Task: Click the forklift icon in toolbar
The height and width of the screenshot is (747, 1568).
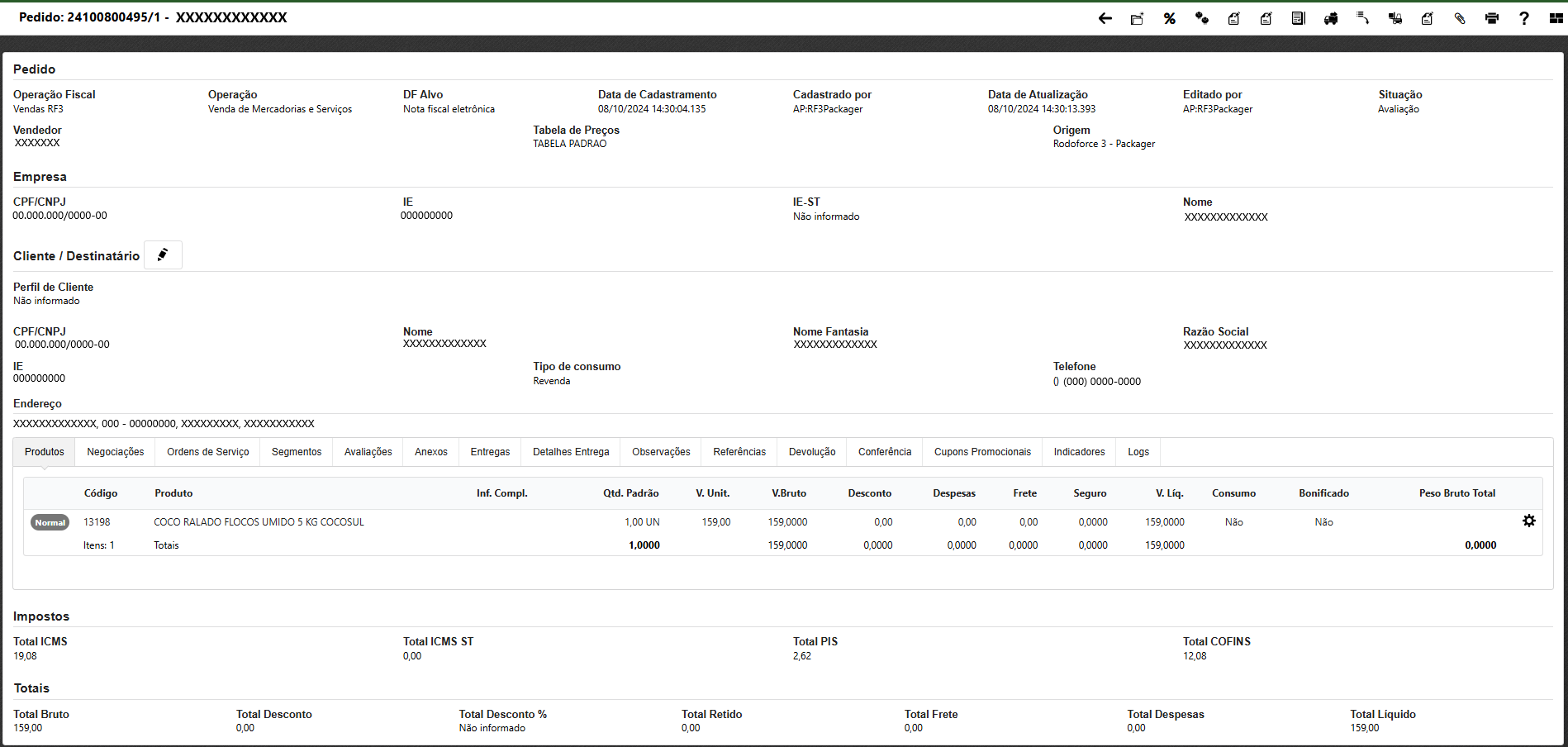Action: coord(1395,18)
